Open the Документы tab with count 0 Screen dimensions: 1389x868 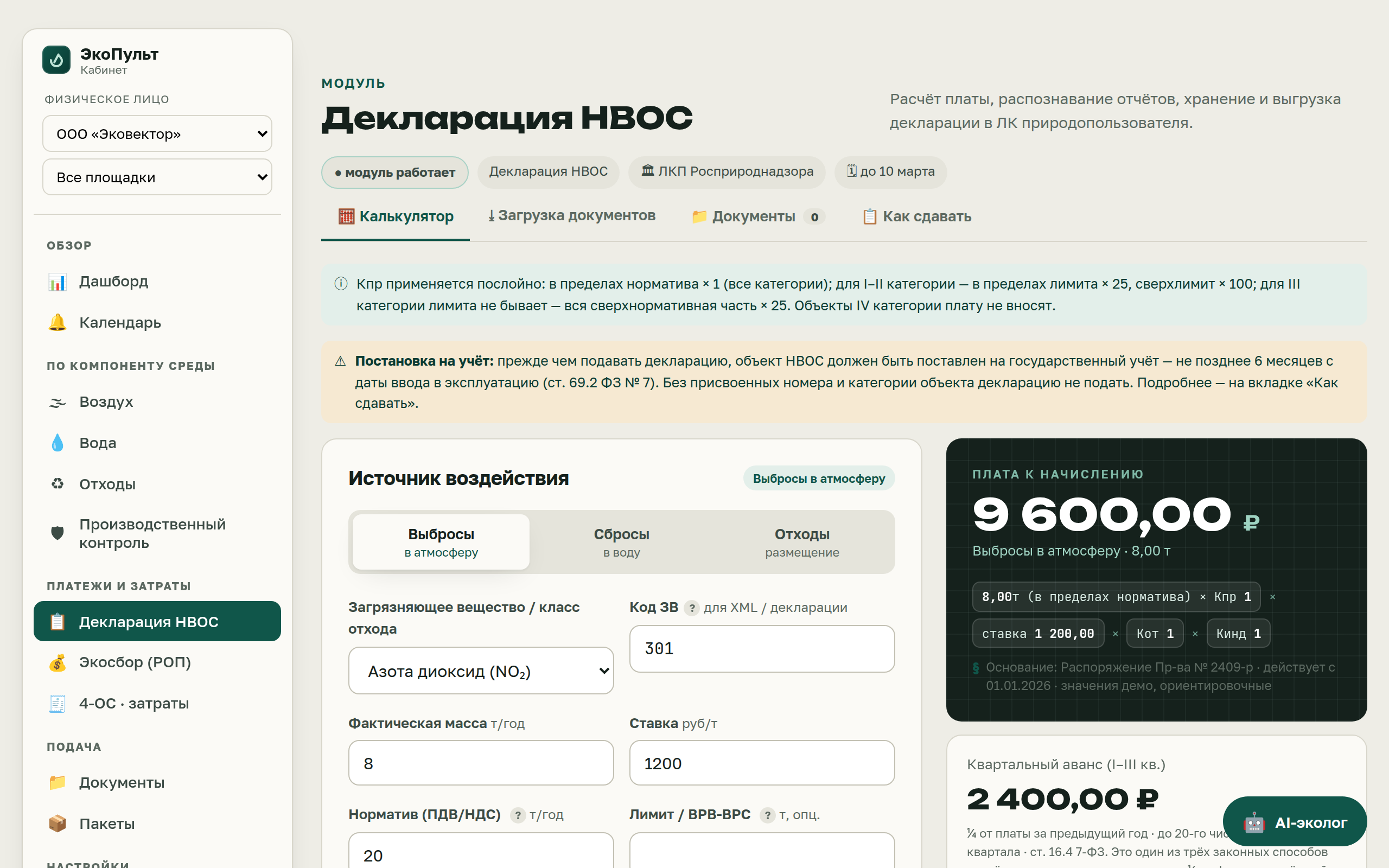[758, 217]
